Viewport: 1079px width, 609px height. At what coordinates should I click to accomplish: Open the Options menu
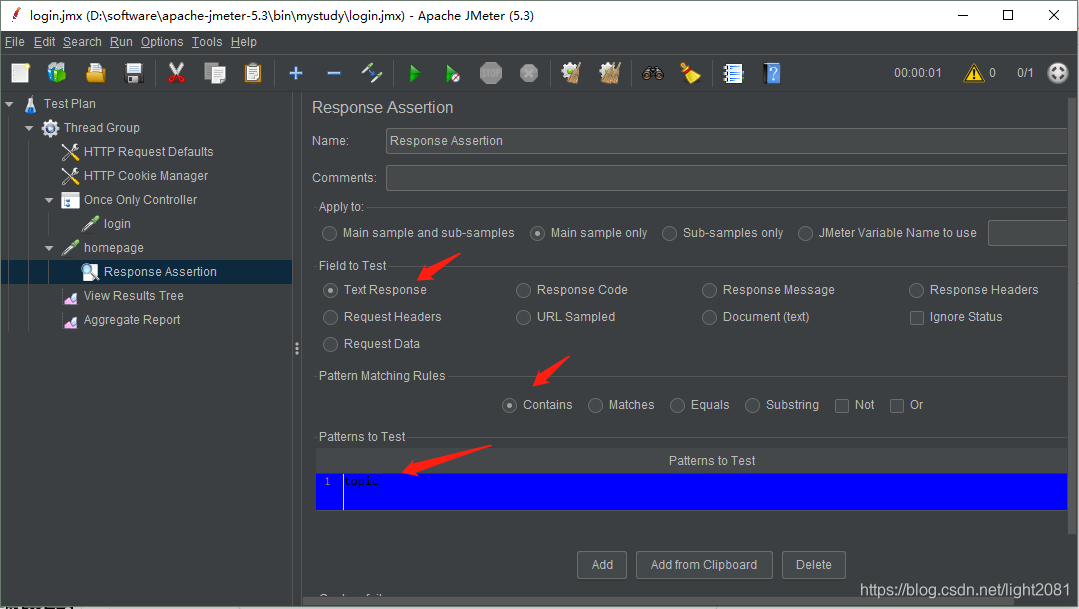[x=162, y=42]
